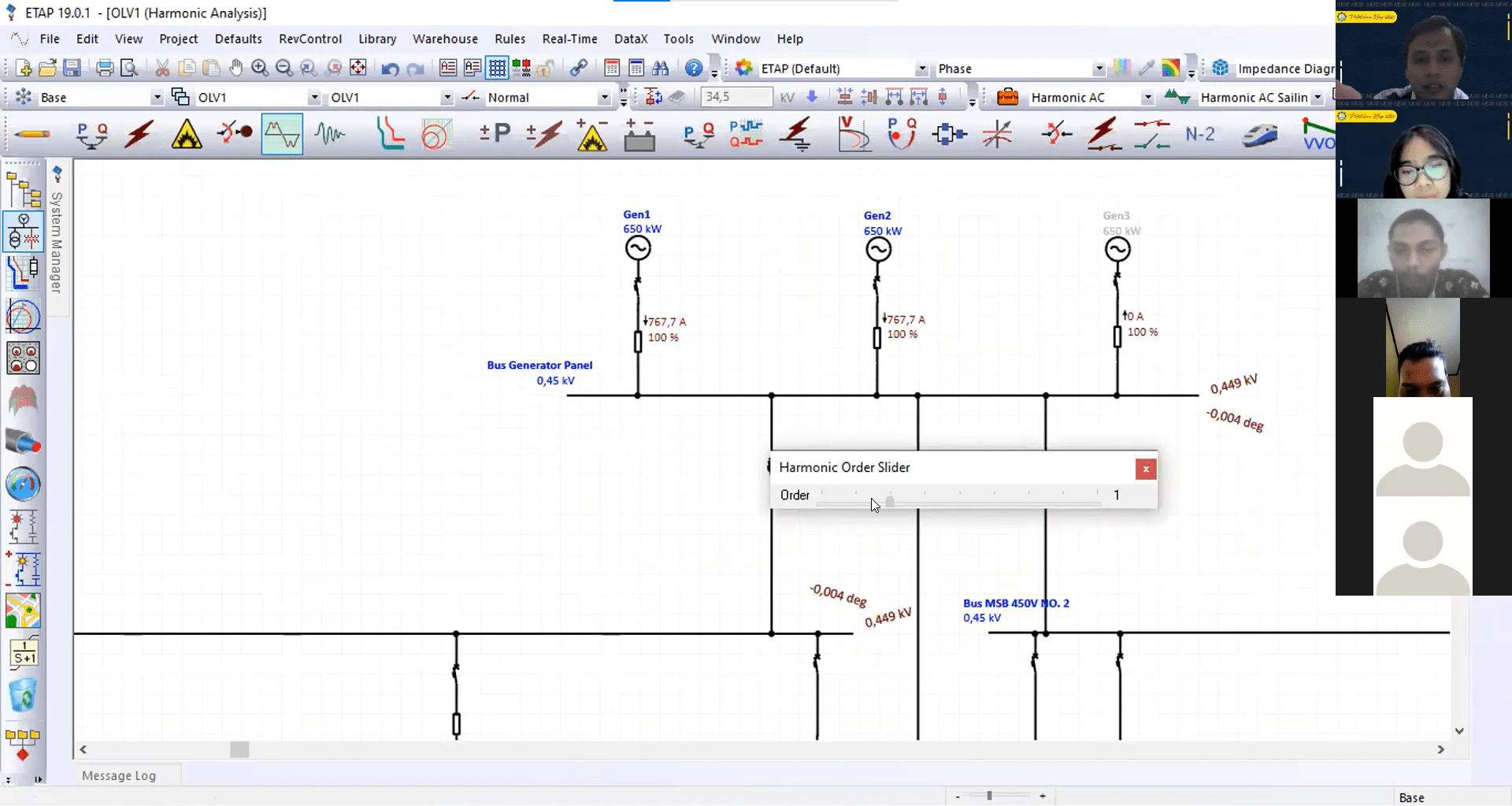Close the Harmonic Order Slider dialog
This screenshot has height=806, width=1512.
[x=1146, y=470]
